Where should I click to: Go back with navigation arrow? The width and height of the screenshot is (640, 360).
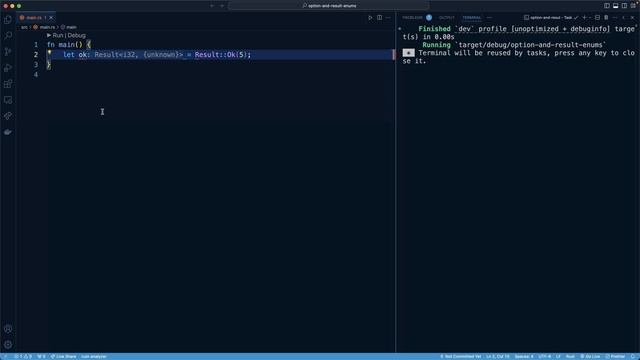coord(212,6)
